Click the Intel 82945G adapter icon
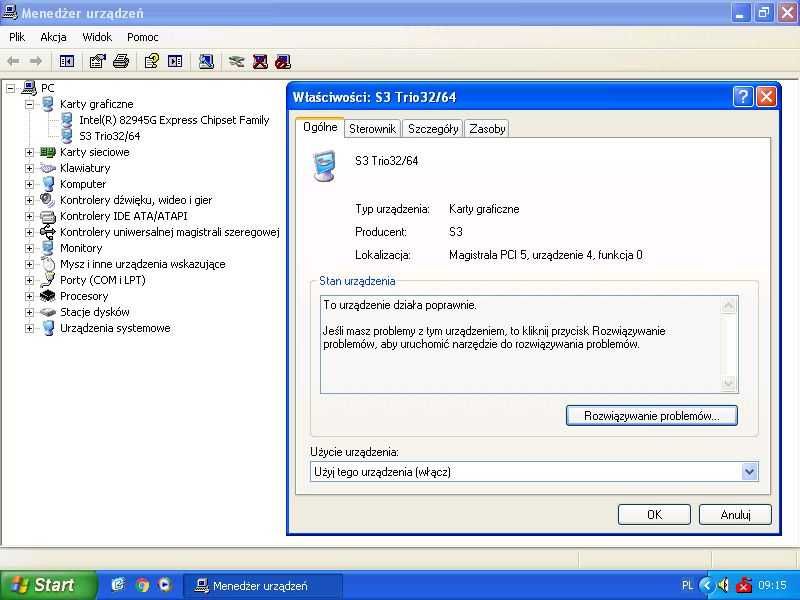The image size is (800, 600). tap(67, 120)
